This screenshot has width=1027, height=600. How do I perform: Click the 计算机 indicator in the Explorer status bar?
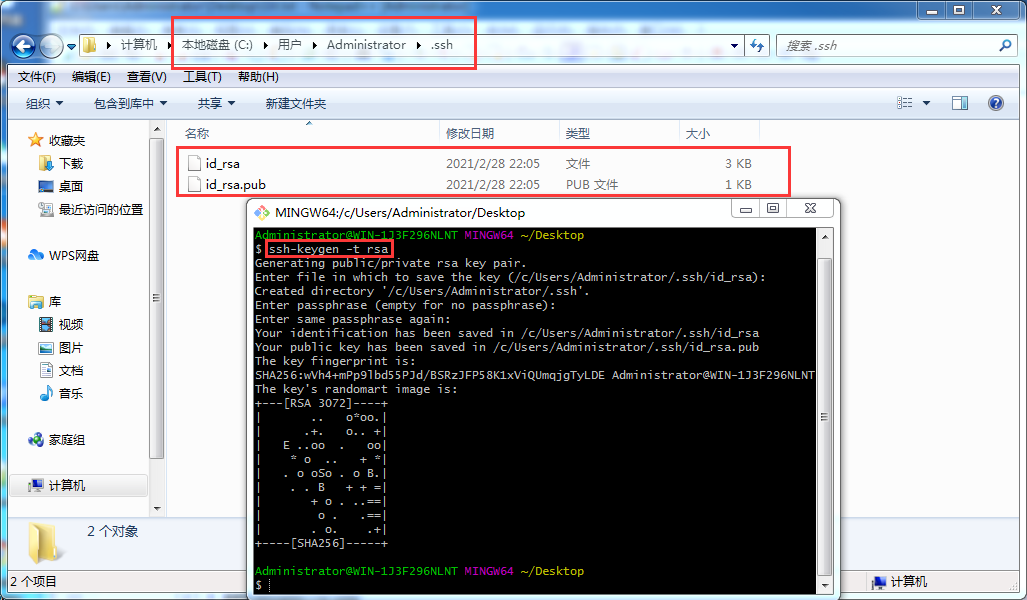[x=901, y=582]
